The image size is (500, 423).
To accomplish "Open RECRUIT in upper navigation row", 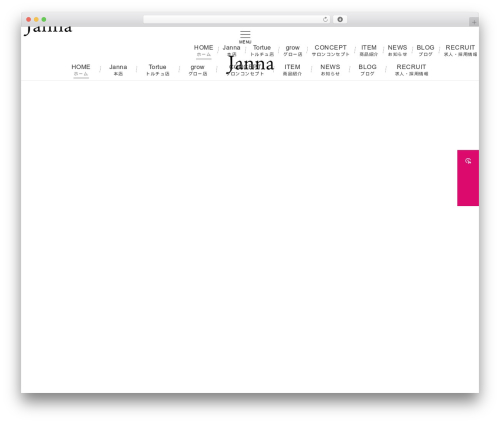I will click(460, 51).
